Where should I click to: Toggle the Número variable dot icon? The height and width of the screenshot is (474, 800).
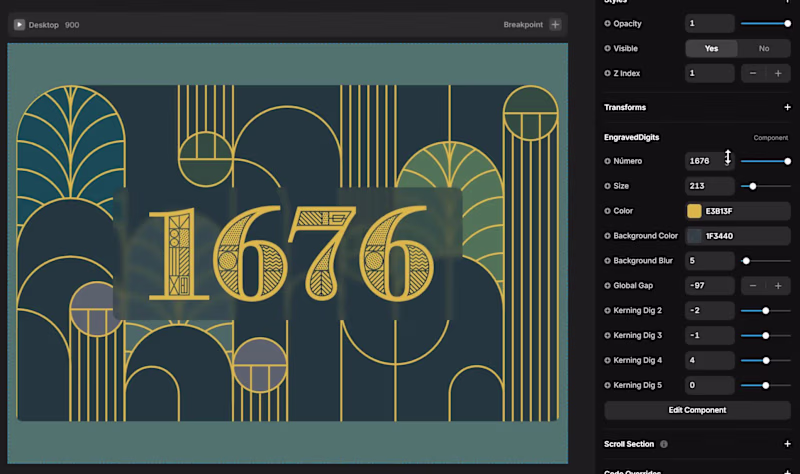point(607,161)
